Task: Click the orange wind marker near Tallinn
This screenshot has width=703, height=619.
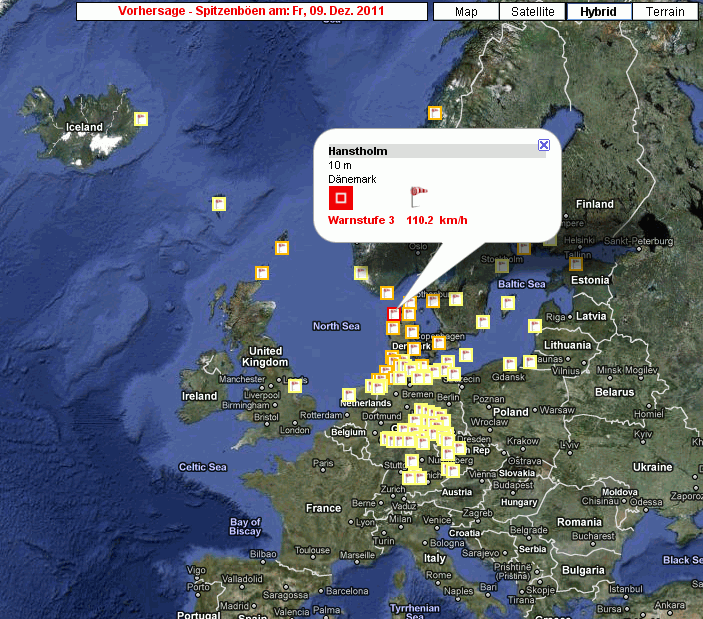Action: tap(576, 264)
